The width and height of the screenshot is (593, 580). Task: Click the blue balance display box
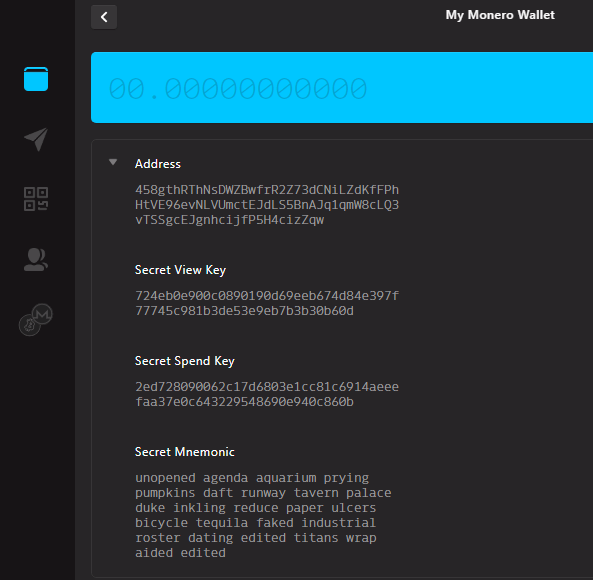(x=342, y=87)
